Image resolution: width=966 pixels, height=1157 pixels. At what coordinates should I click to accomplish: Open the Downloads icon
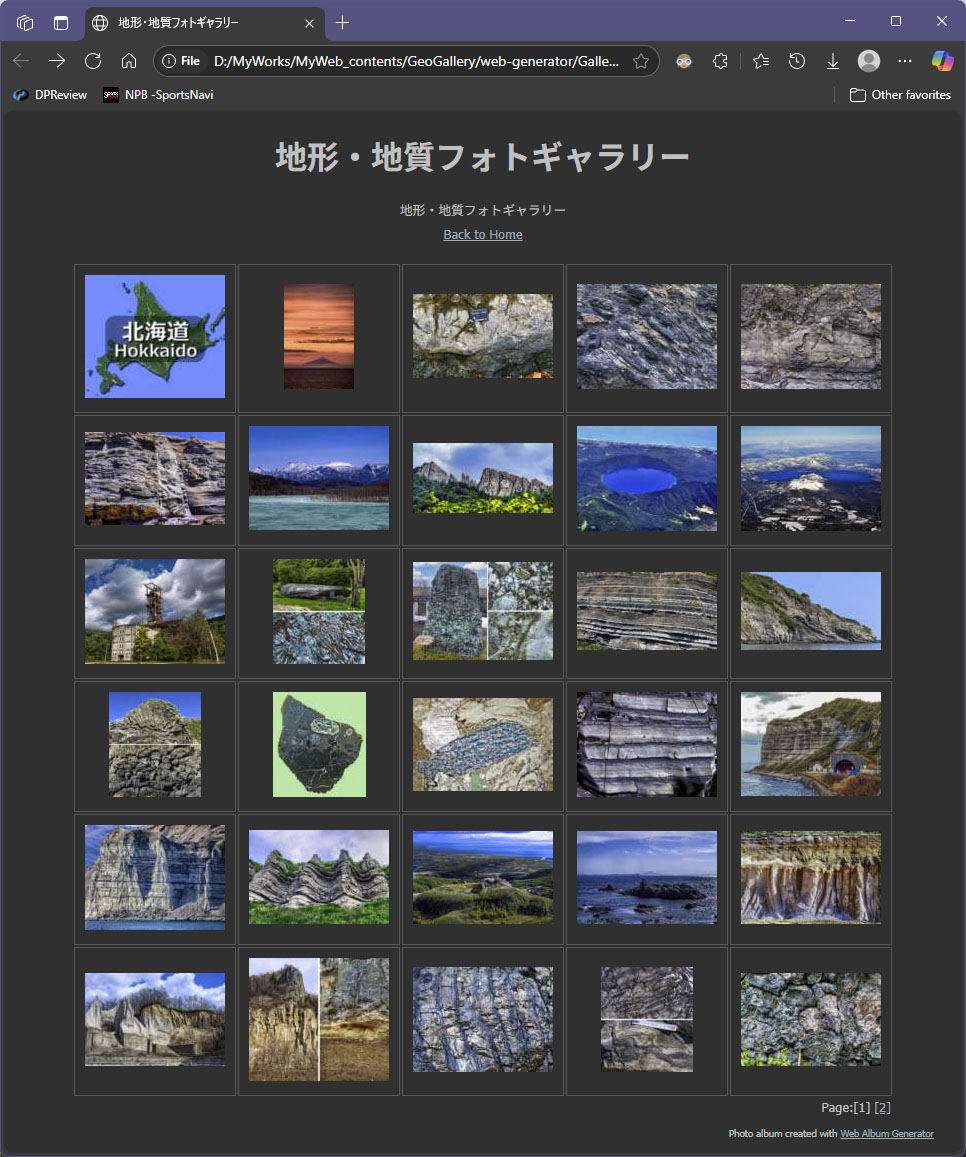click(x=832, y=61)
